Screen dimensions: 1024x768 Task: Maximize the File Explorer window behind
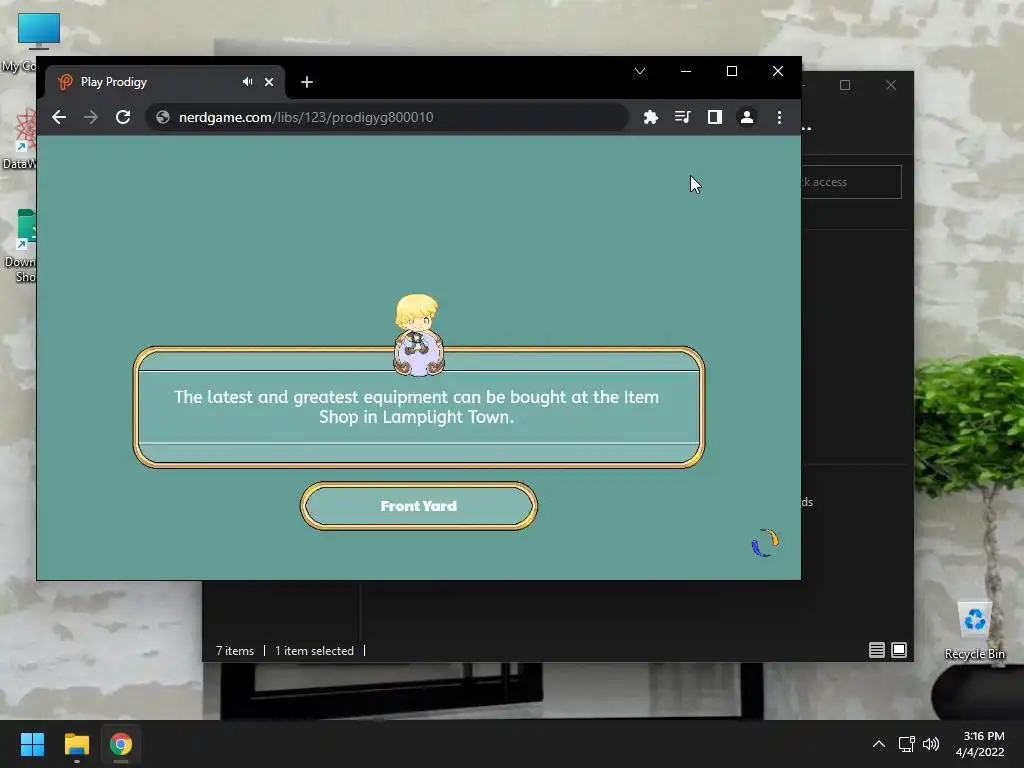tap(845, 85)
